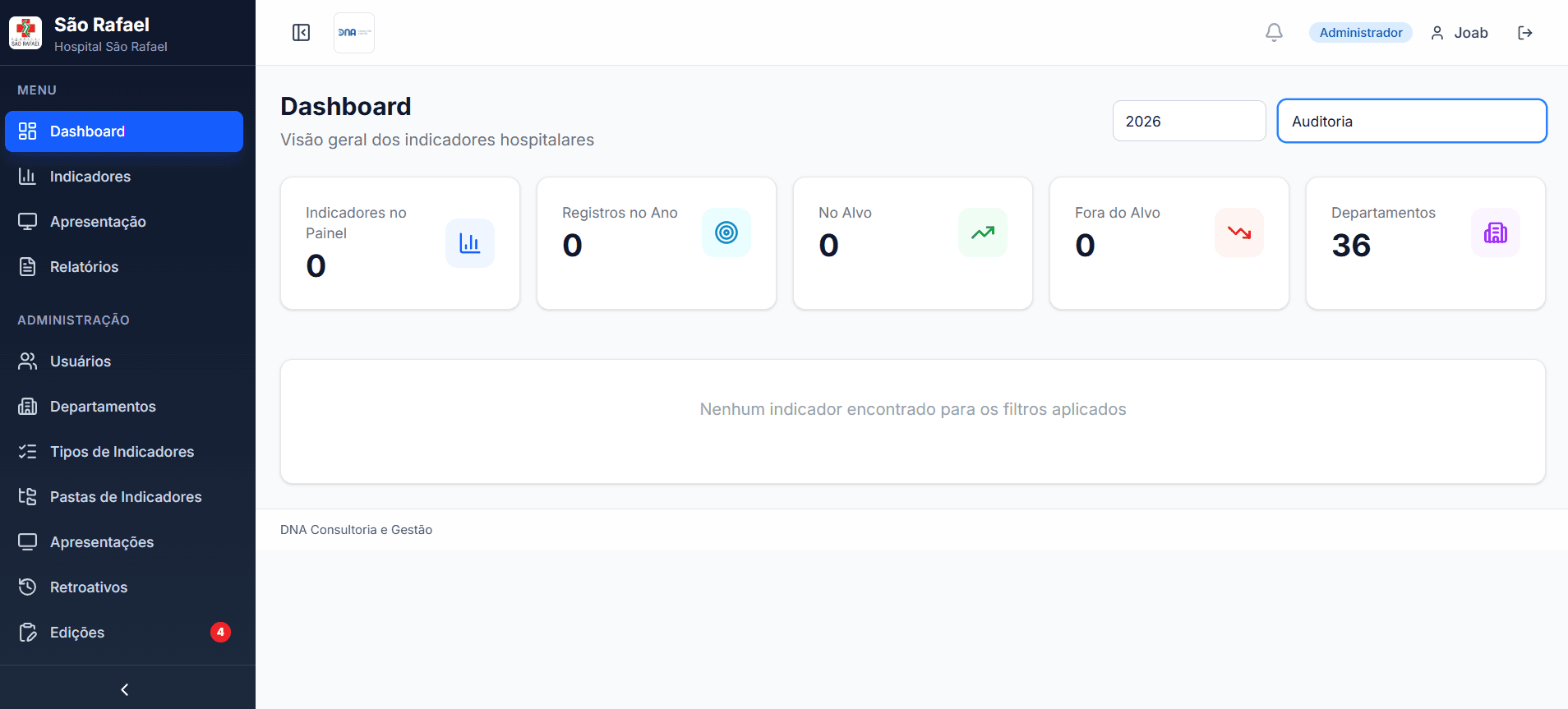This screenshot has height=709, width=1568.
Task: Open Retroativos page
Action: coord(124,587)
